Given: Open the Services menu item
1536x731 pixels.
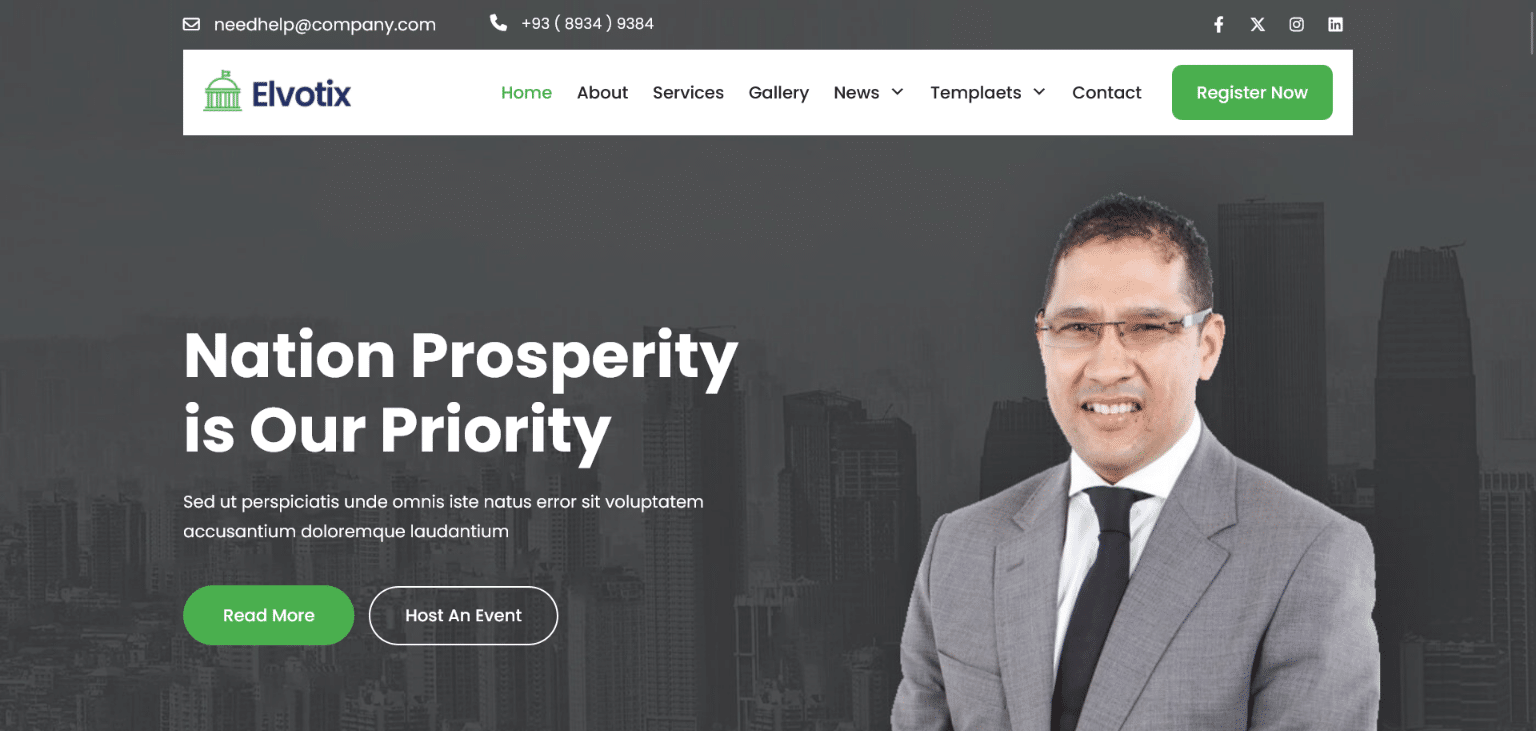Looking at the screenshot, I should point(688,93).
